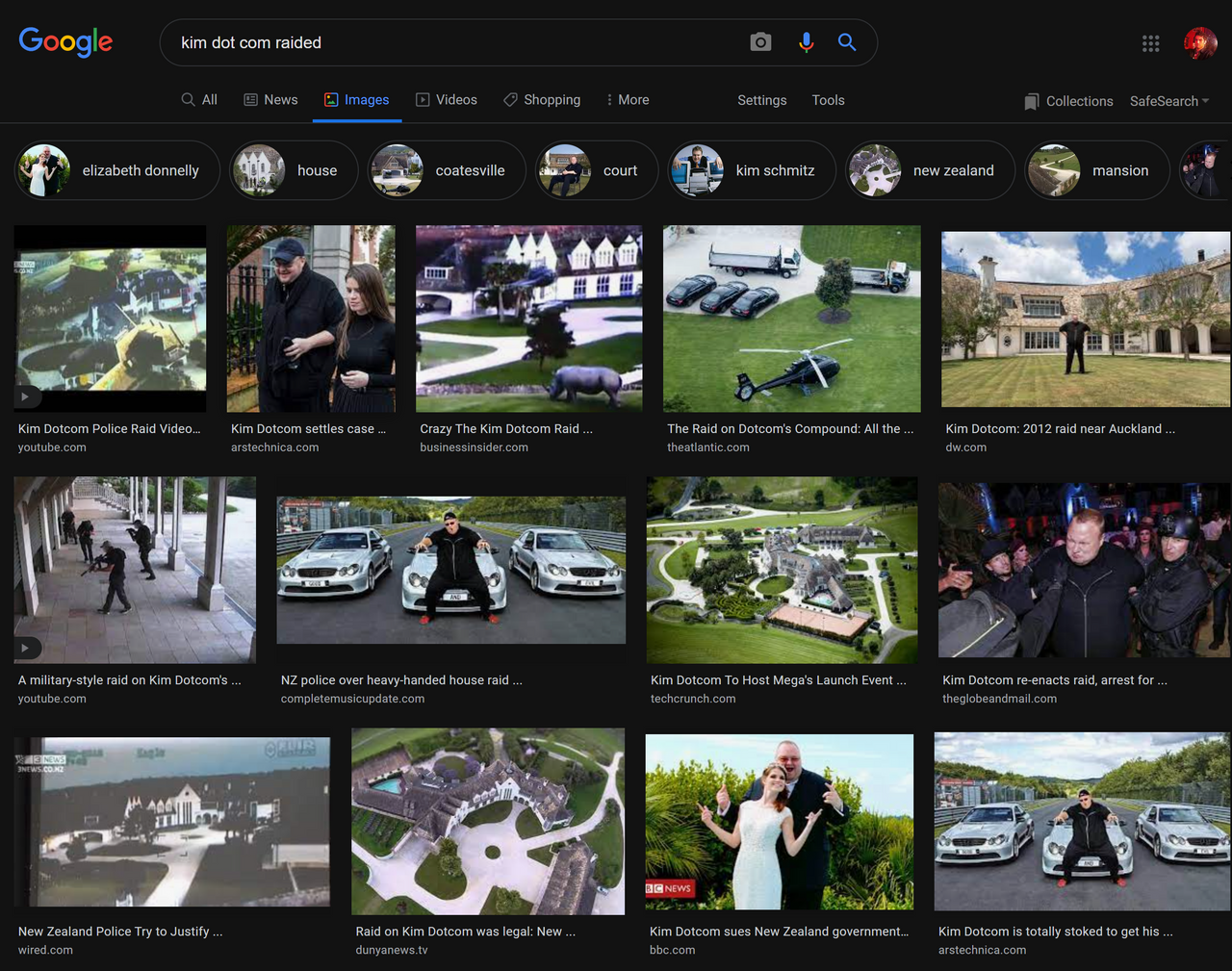Open Settings
Viewport: 1232px width, 971px height.
[762, 100]
